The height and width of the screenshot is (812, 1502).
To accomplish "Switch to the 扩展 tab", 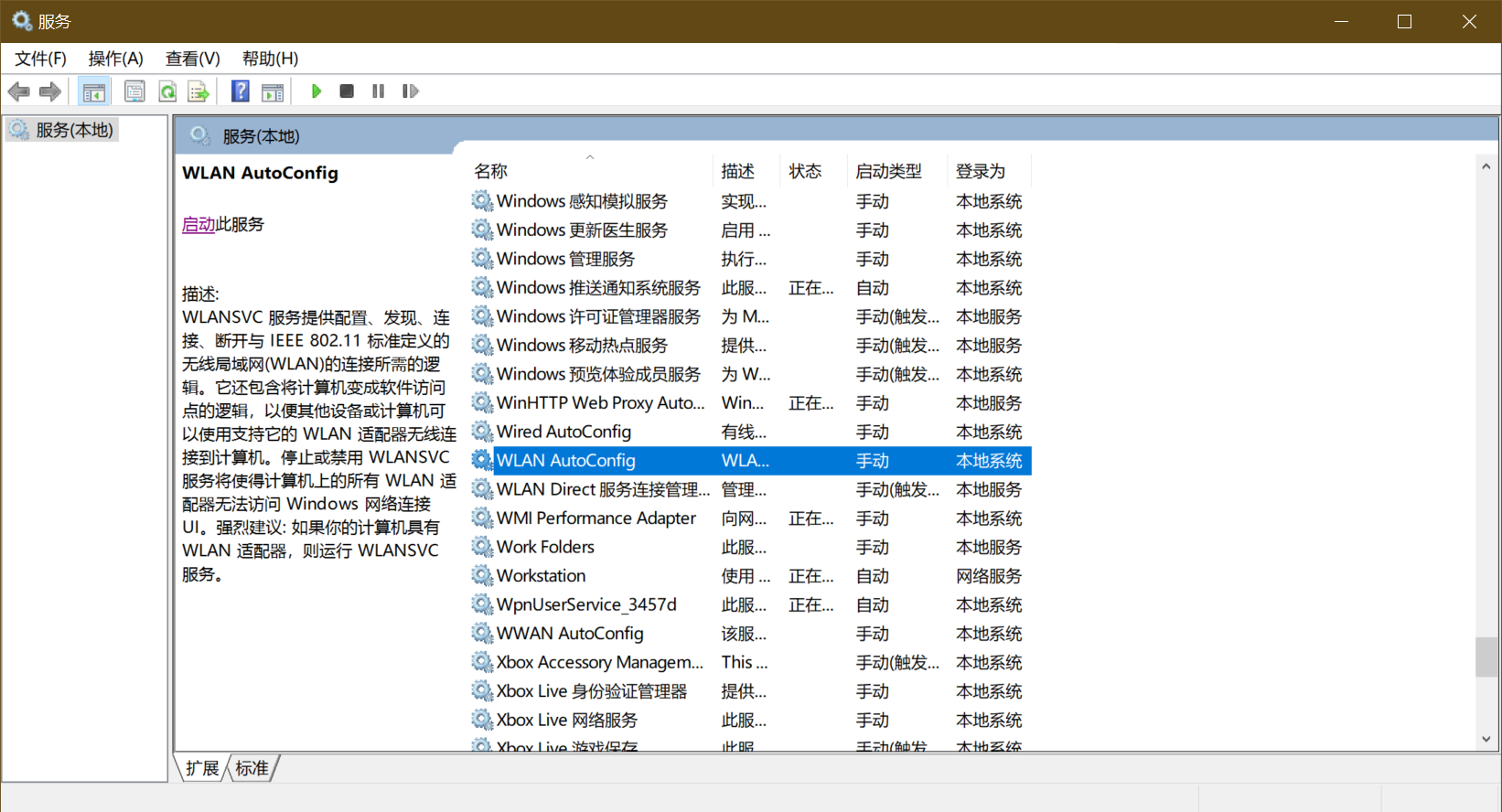I will point(202,768).
